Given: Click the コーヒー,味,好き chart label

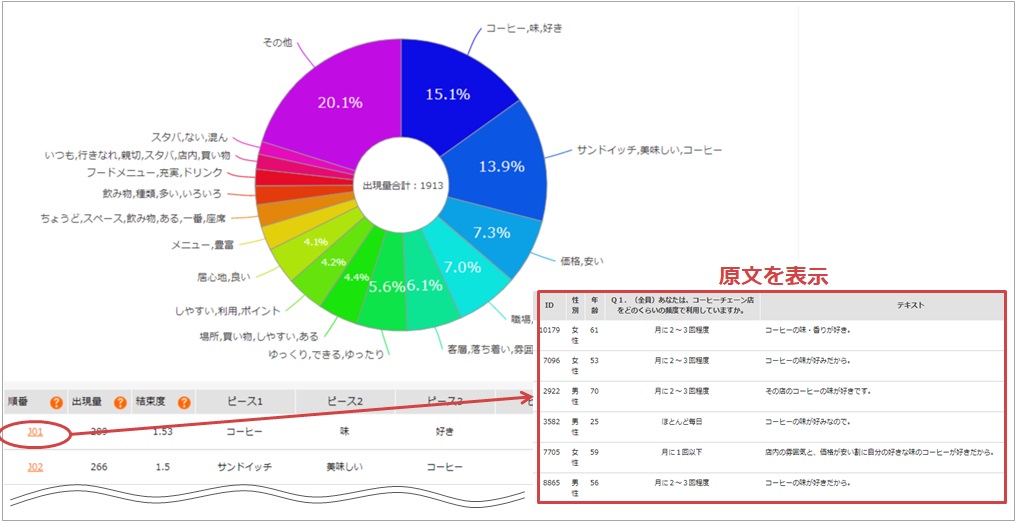Looking at the screenshot, I should (524, 29).
